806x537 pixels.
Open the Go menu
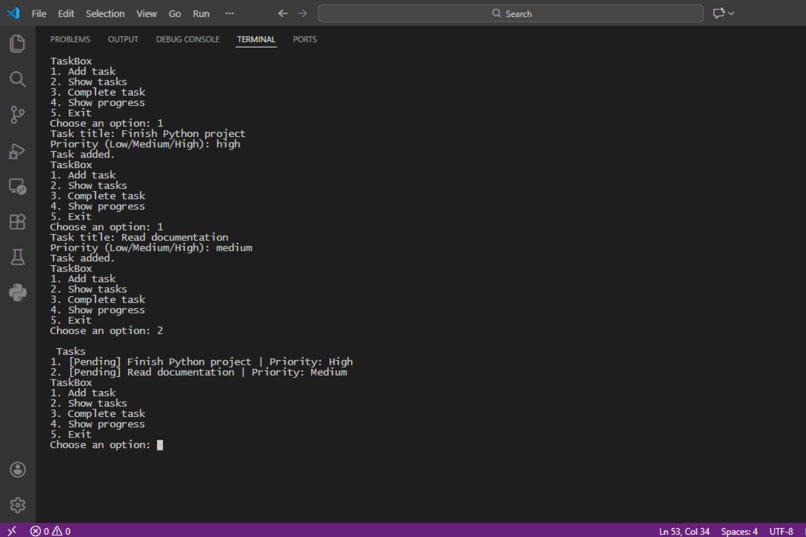175,14
